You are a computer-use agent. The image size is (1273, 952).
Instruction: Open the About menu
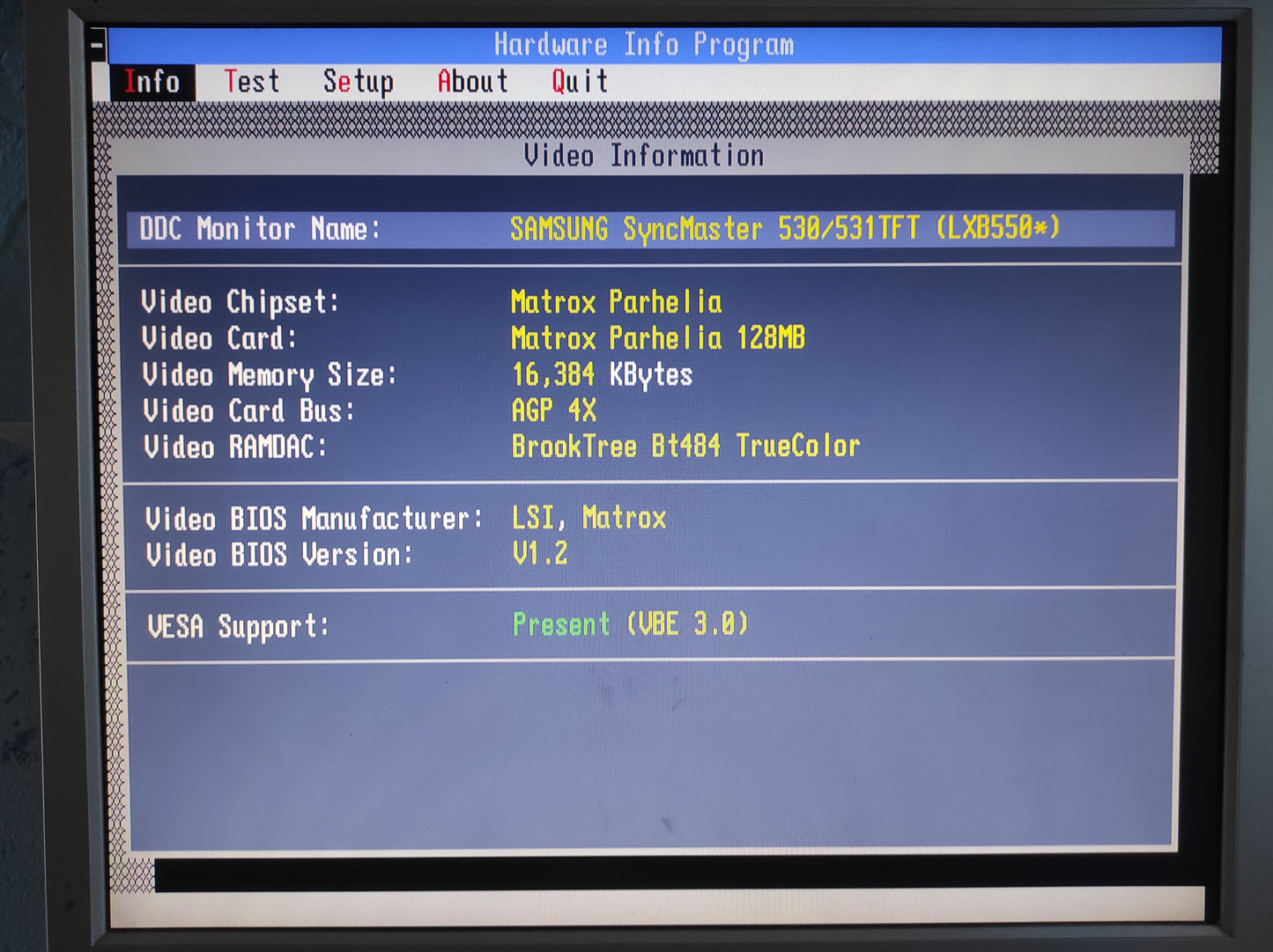(x=473, y=82)
